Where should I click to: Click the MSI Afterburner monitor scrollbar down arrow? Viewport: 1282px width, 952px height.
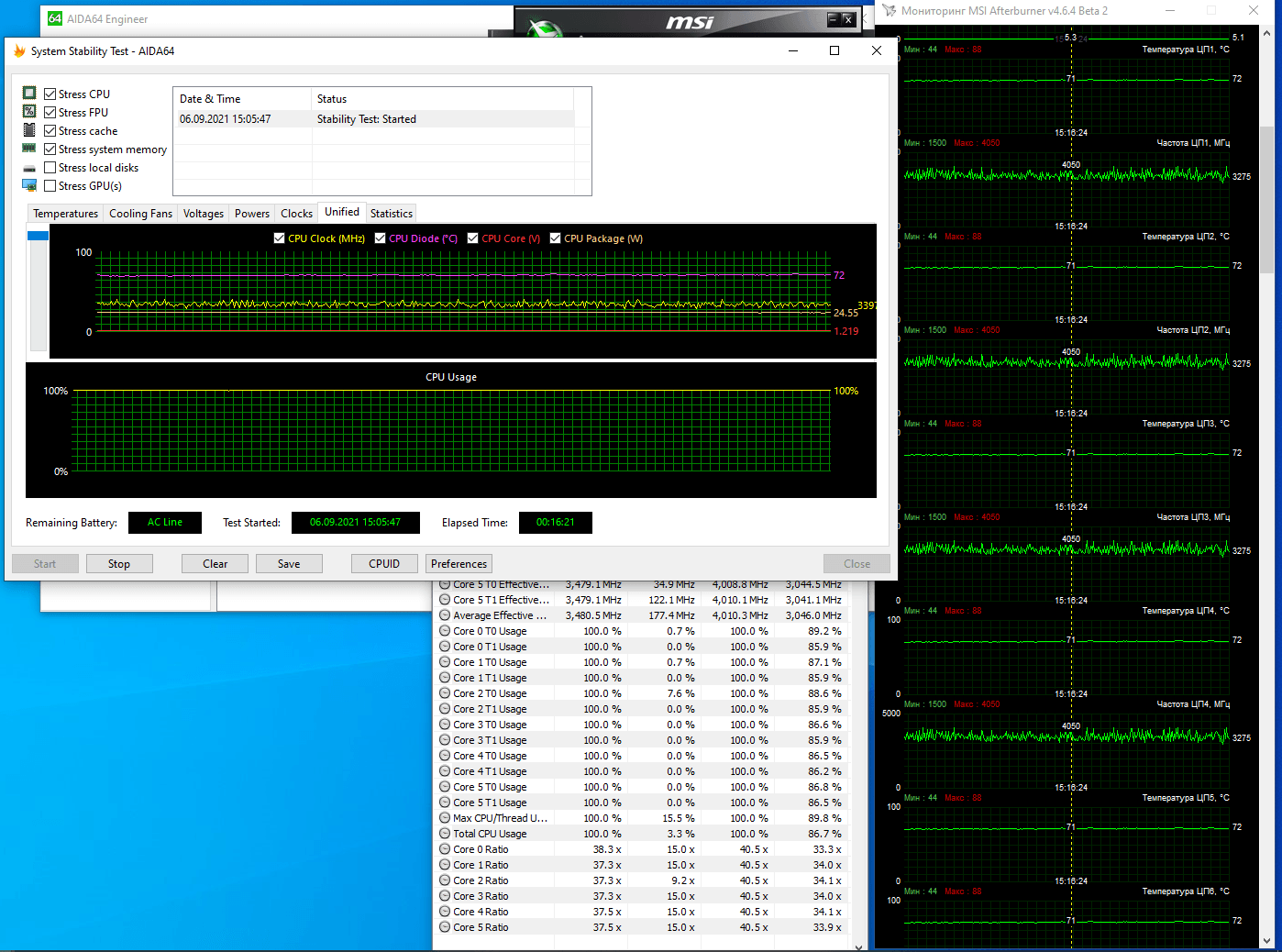[1266, 941]
